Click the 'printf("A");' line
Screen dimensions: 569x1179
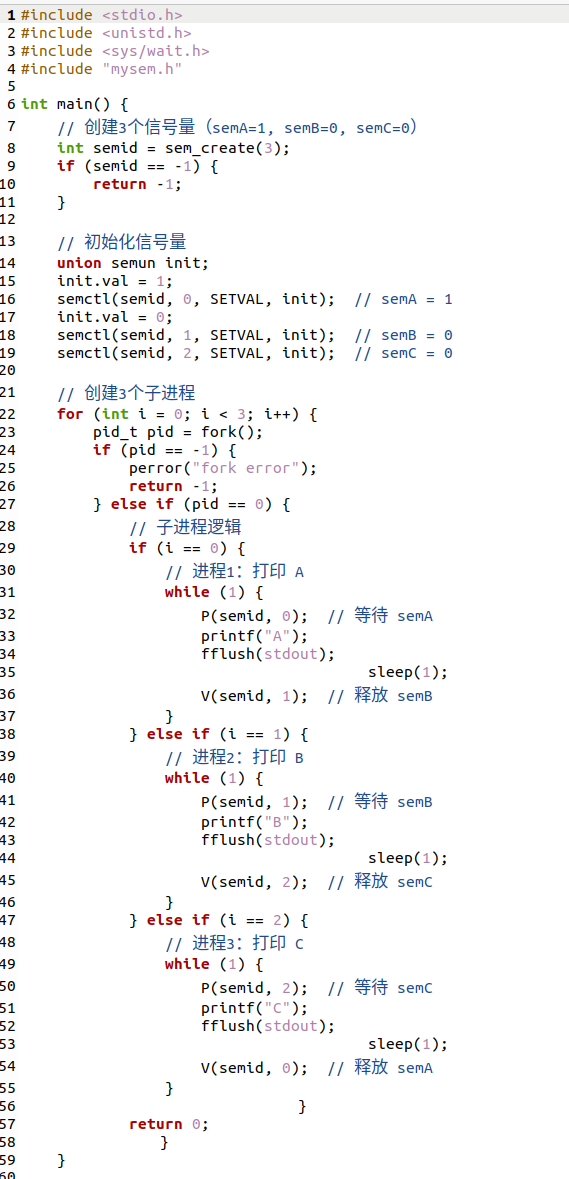coord(254,636)
